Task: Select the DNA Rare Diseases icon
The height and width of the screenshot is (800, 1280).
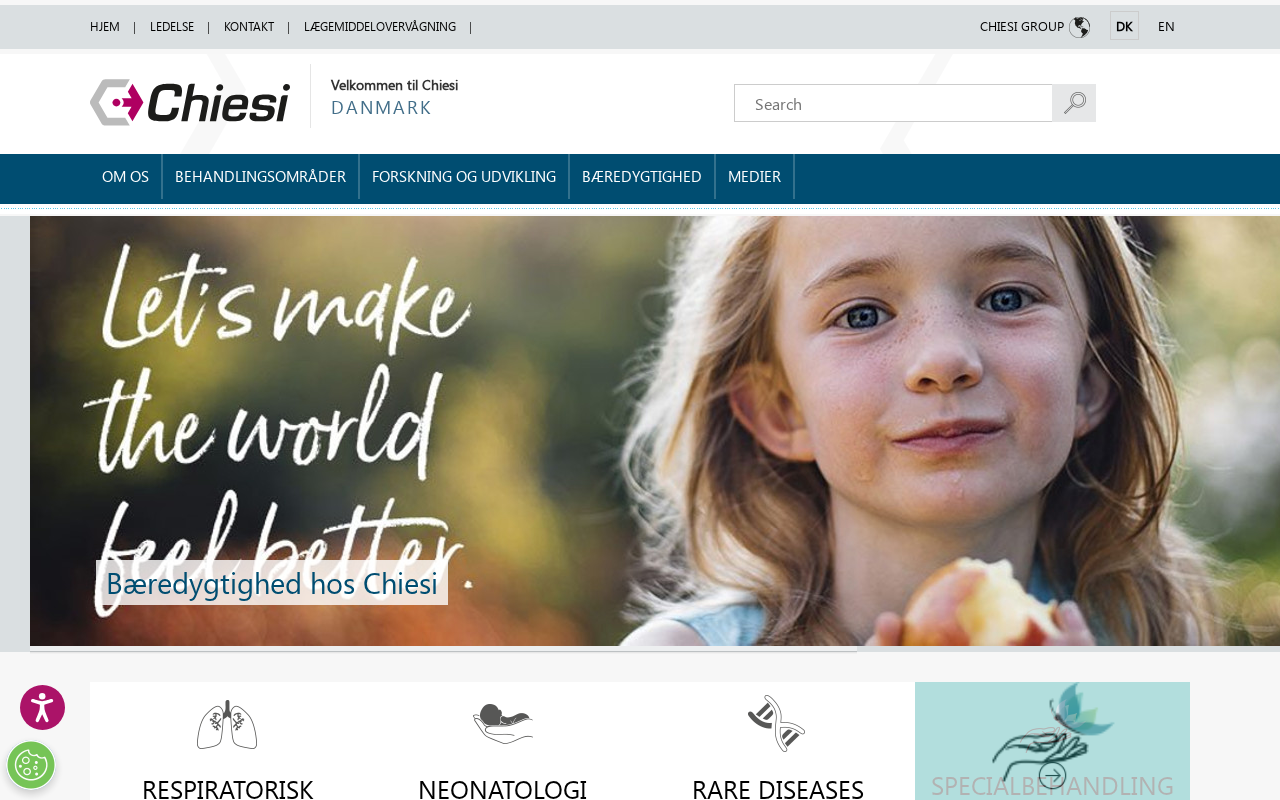Action: click(x=777, y=723)
